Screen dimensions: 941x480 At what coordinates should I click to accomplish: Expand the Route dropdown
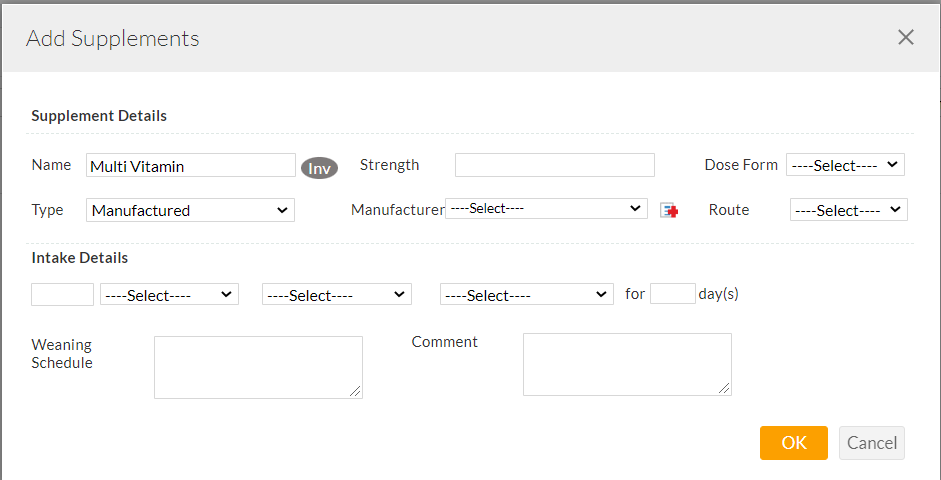[x=848, y=210]
